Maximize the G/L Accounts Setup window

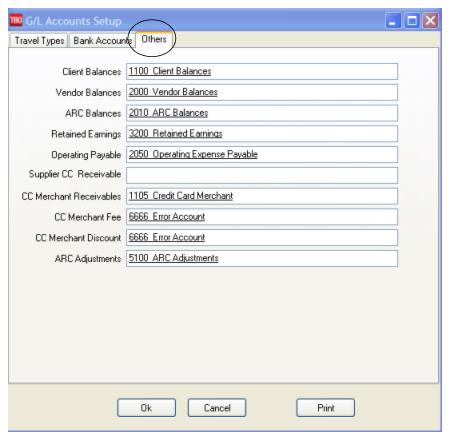412,21
